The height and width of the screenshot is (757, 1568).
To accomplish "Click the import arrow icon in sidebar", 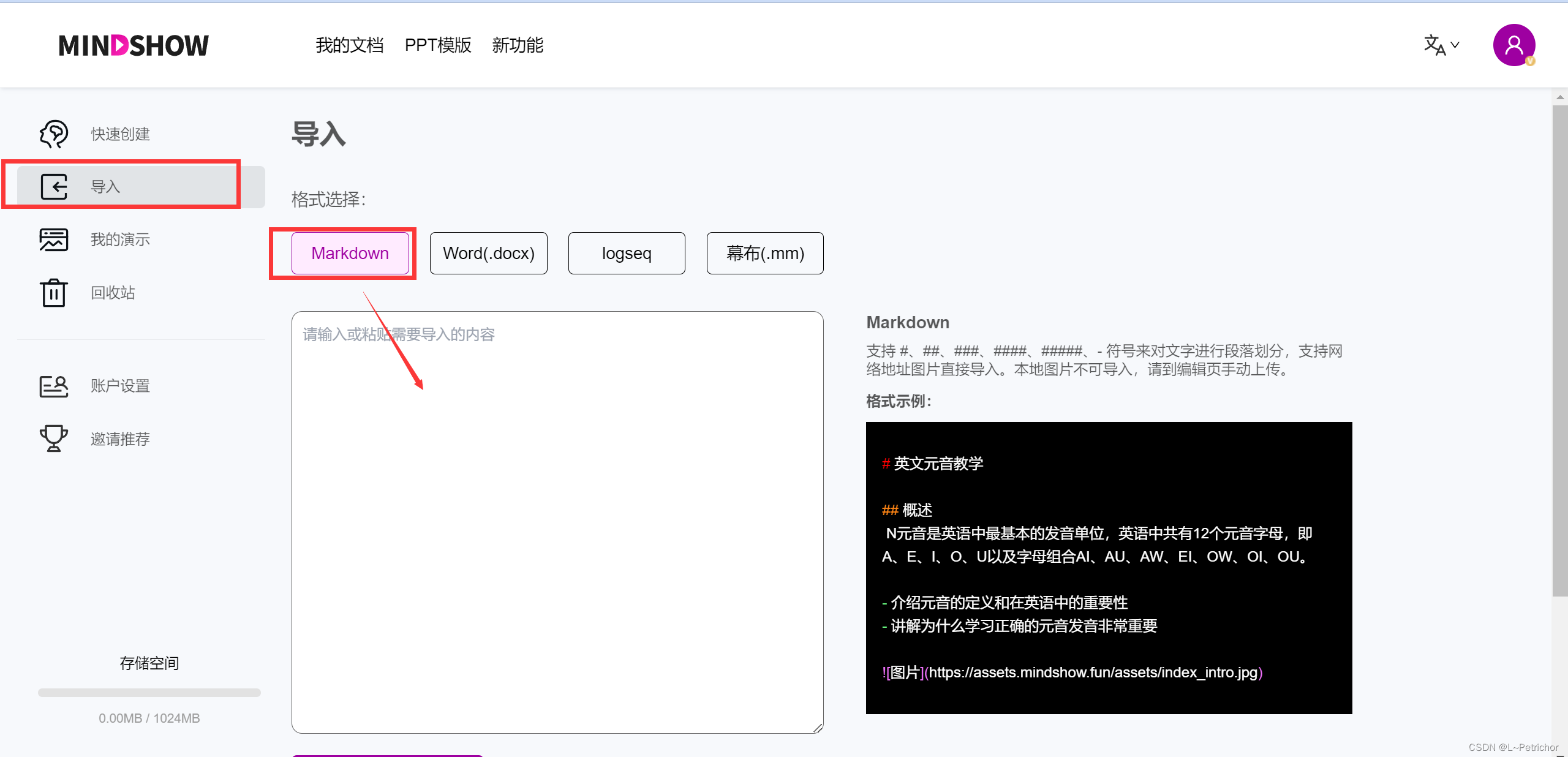I will pos(54,186).
